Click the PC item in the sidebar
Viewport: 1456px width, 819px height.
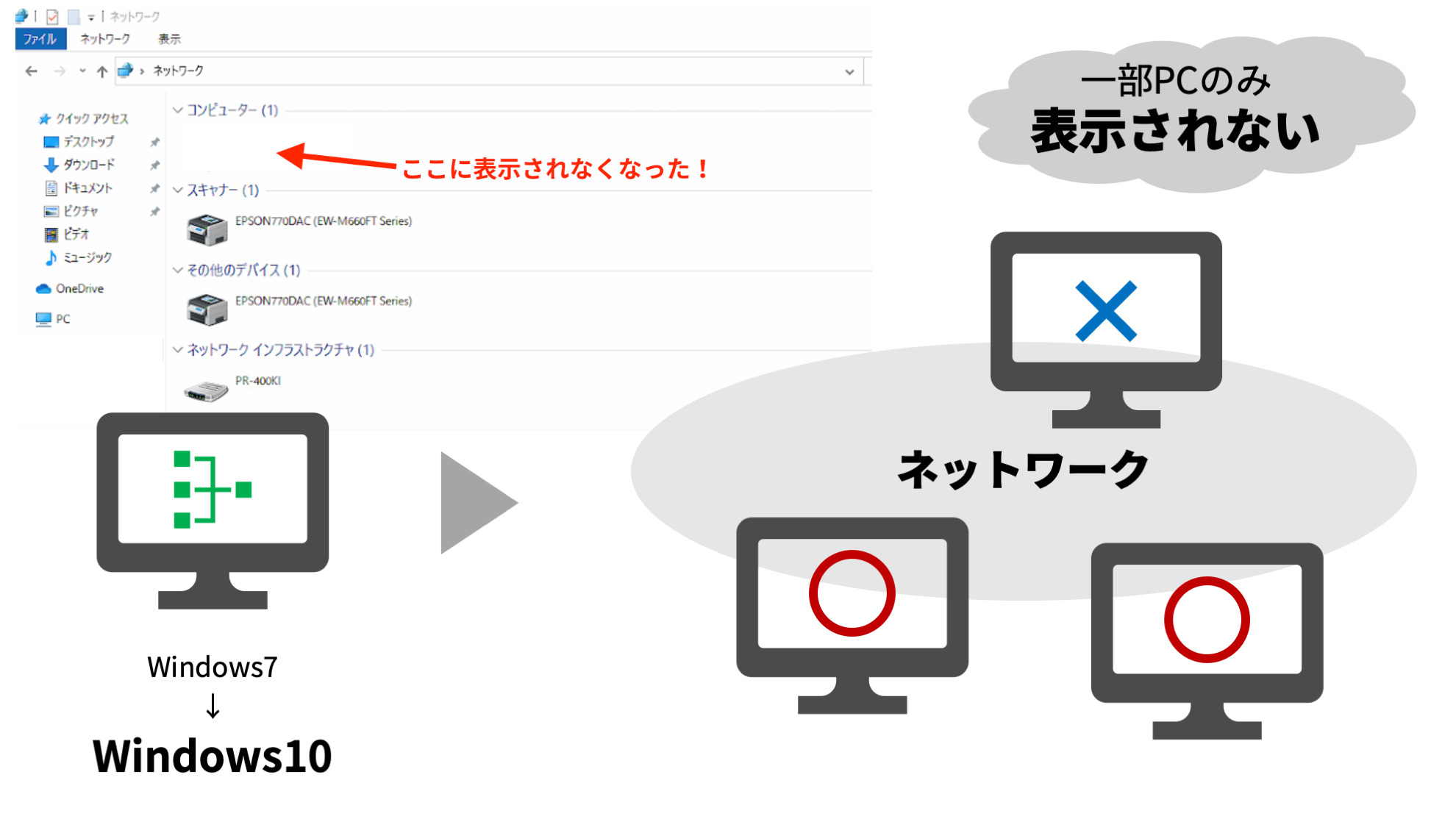[62, 318]
